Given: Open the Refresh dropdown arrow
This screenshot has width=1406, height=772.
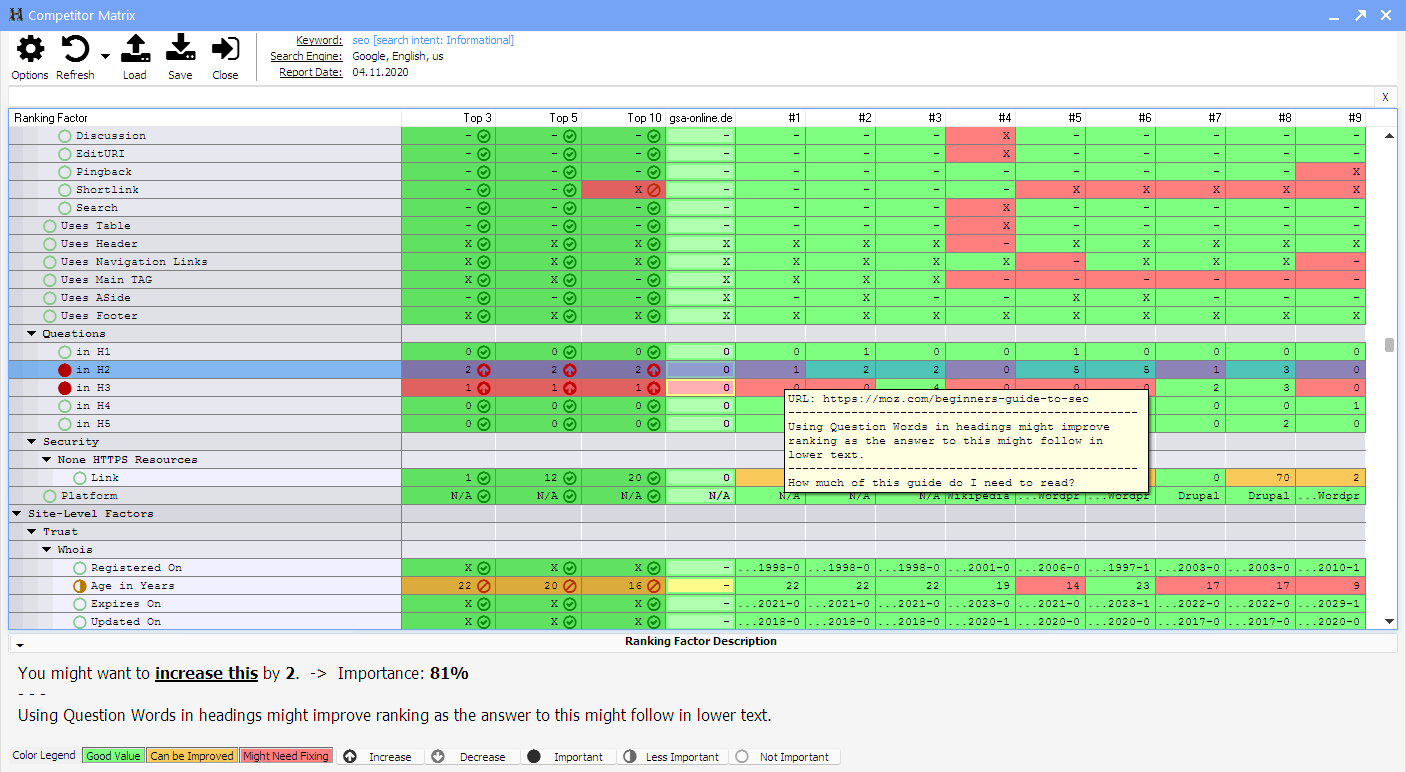Looking at the screenshot, I should coord(105,57).
